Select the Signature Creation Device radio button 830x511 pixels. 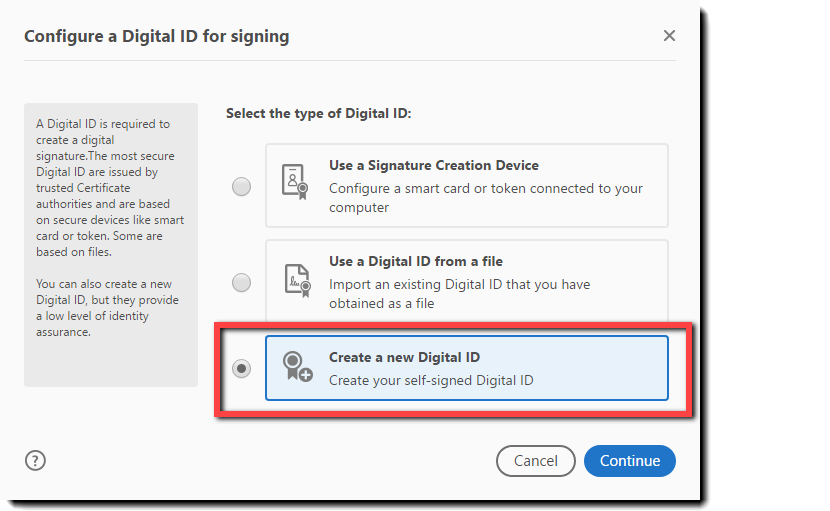click(241, 187)
